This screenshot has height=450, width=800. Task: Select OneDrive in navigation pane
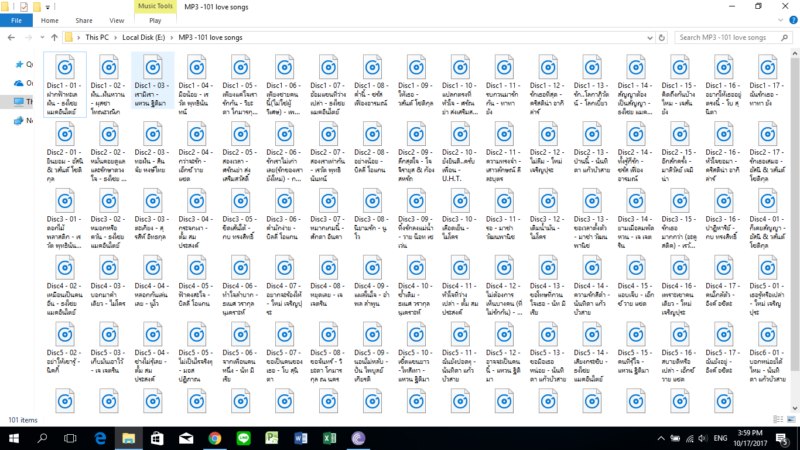point(23,83)
